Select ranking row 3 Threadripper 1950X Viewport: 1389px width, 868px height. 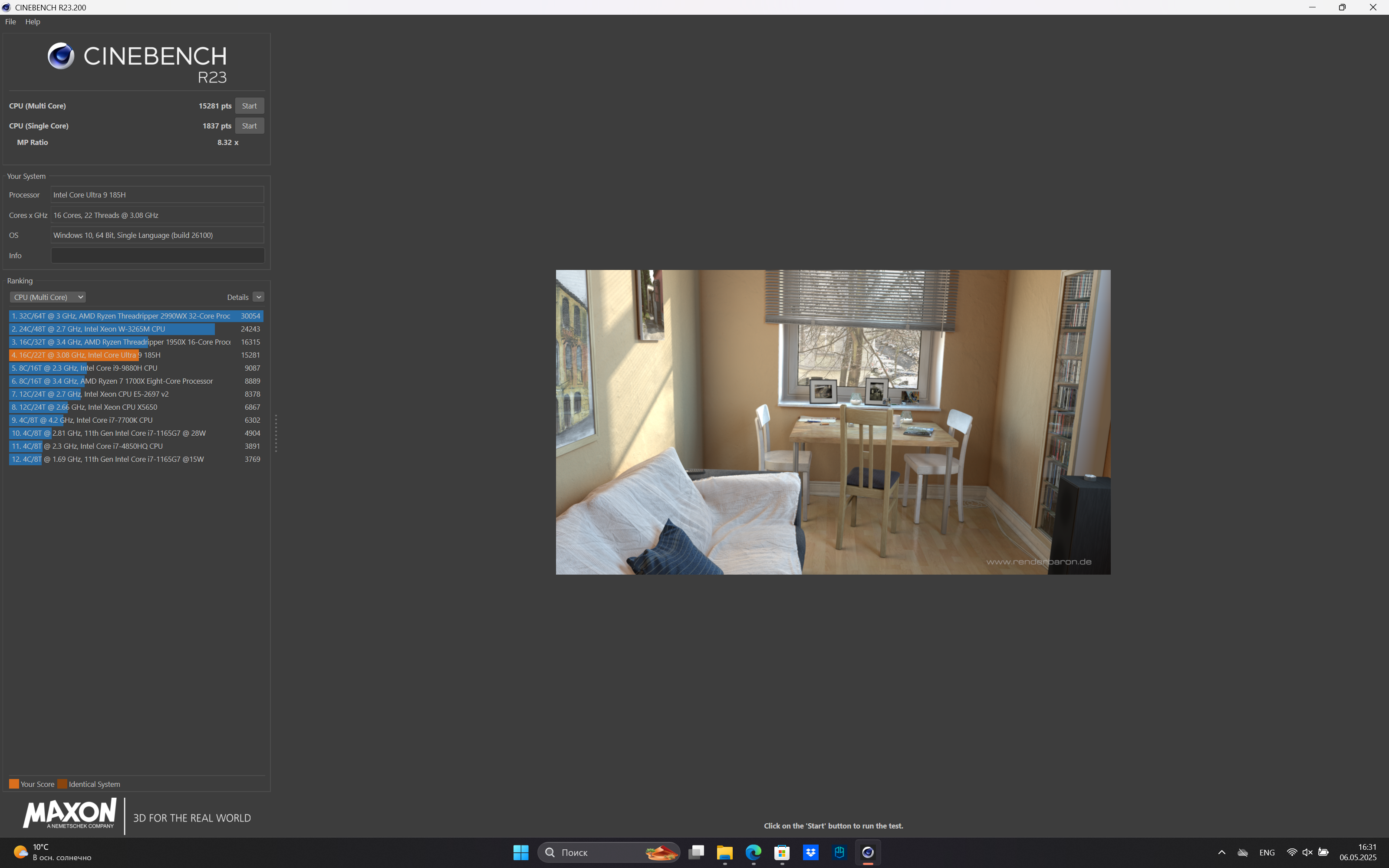click(136, 342)
